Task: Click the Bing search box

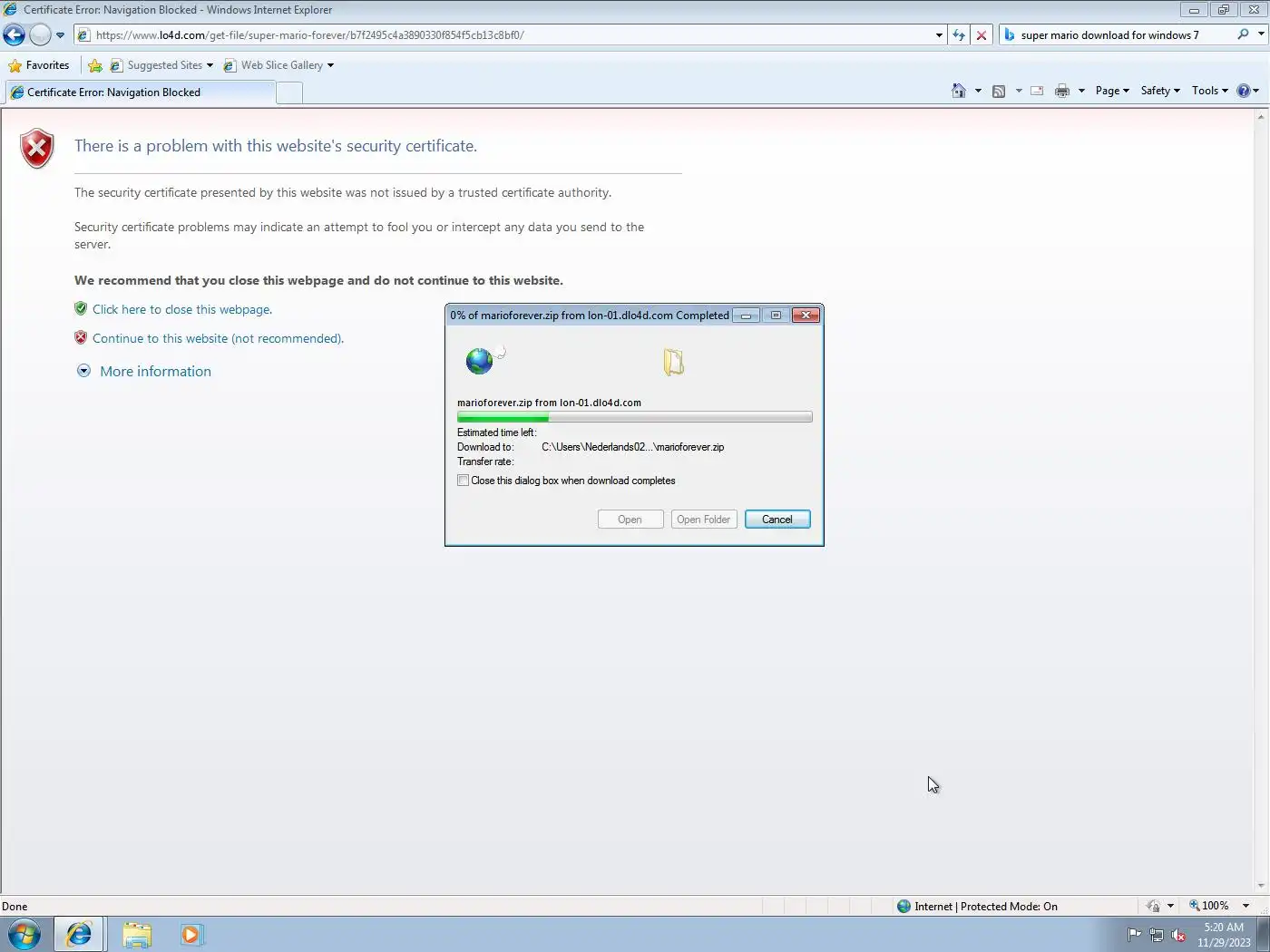Action: pyautogui.click(x=1116, y=35)
